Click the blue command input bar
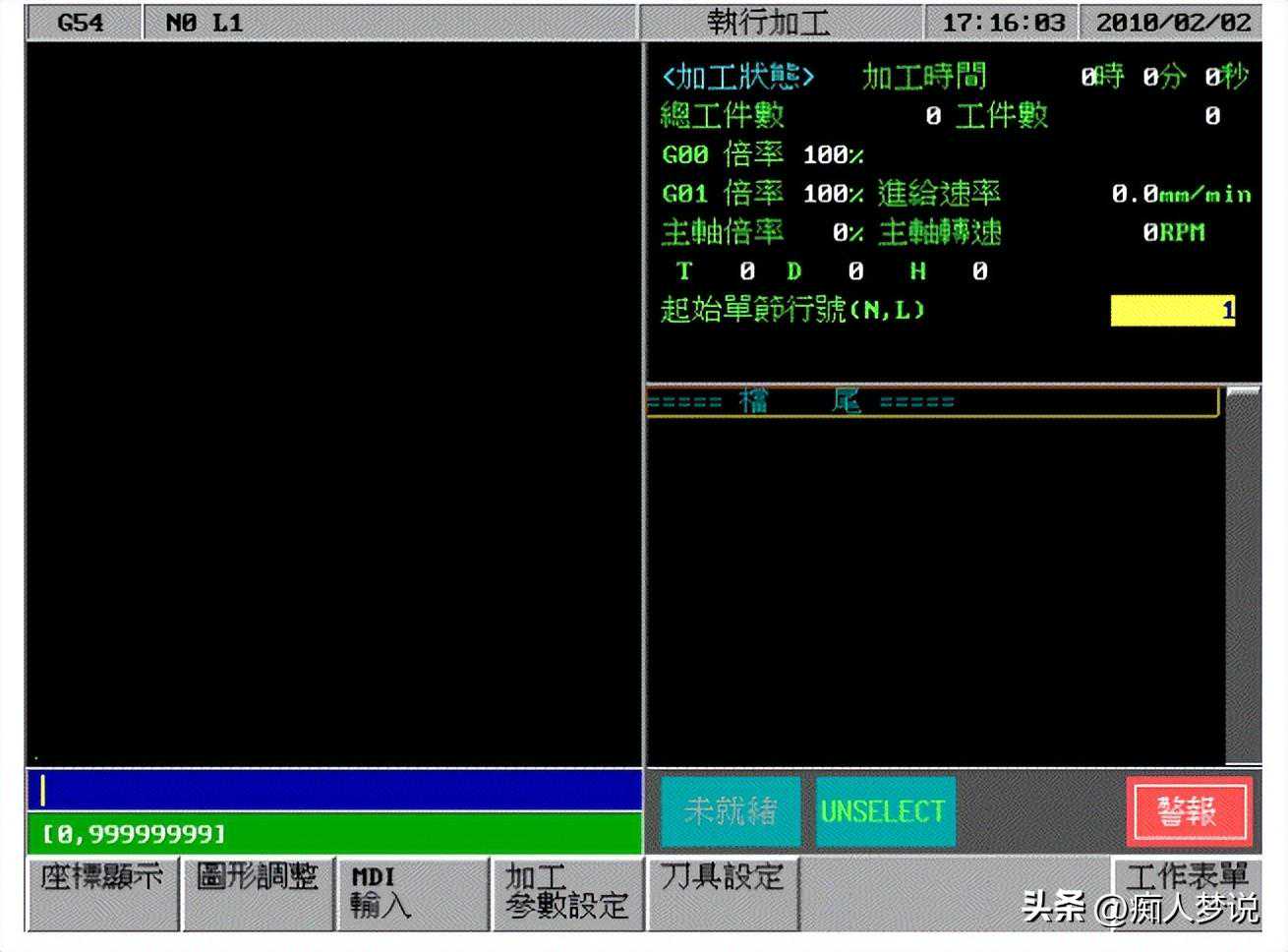The width and height of the screenshot is (1288, 952). pos(334,790)
